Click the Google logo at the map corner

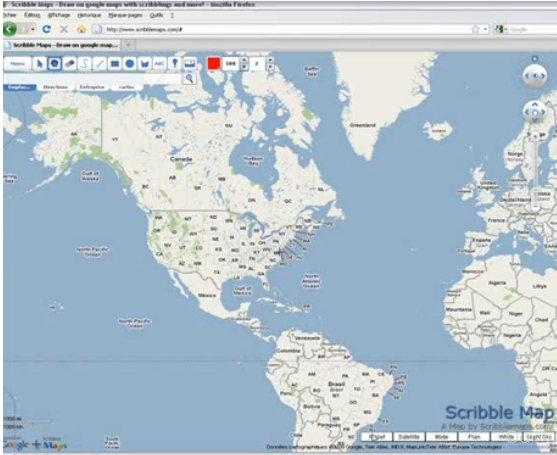coord(16,444)
